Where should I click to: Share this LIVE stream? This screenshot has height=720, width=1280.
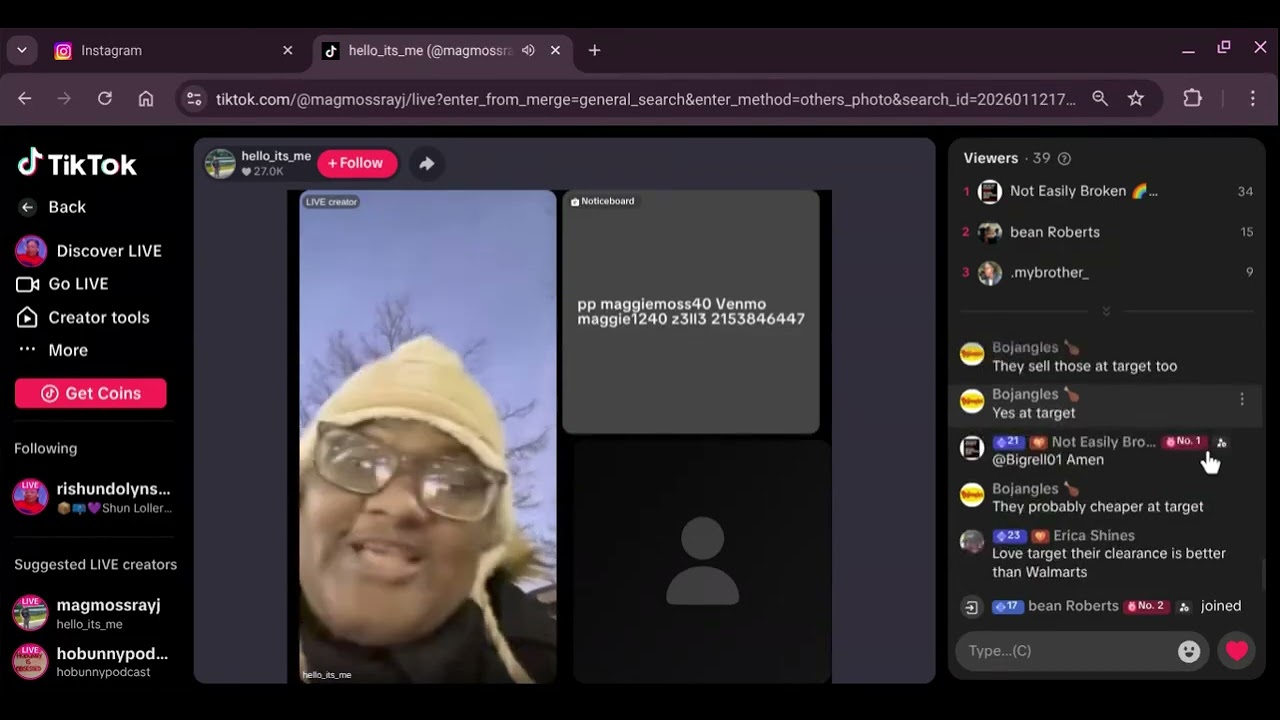point(427,163)
